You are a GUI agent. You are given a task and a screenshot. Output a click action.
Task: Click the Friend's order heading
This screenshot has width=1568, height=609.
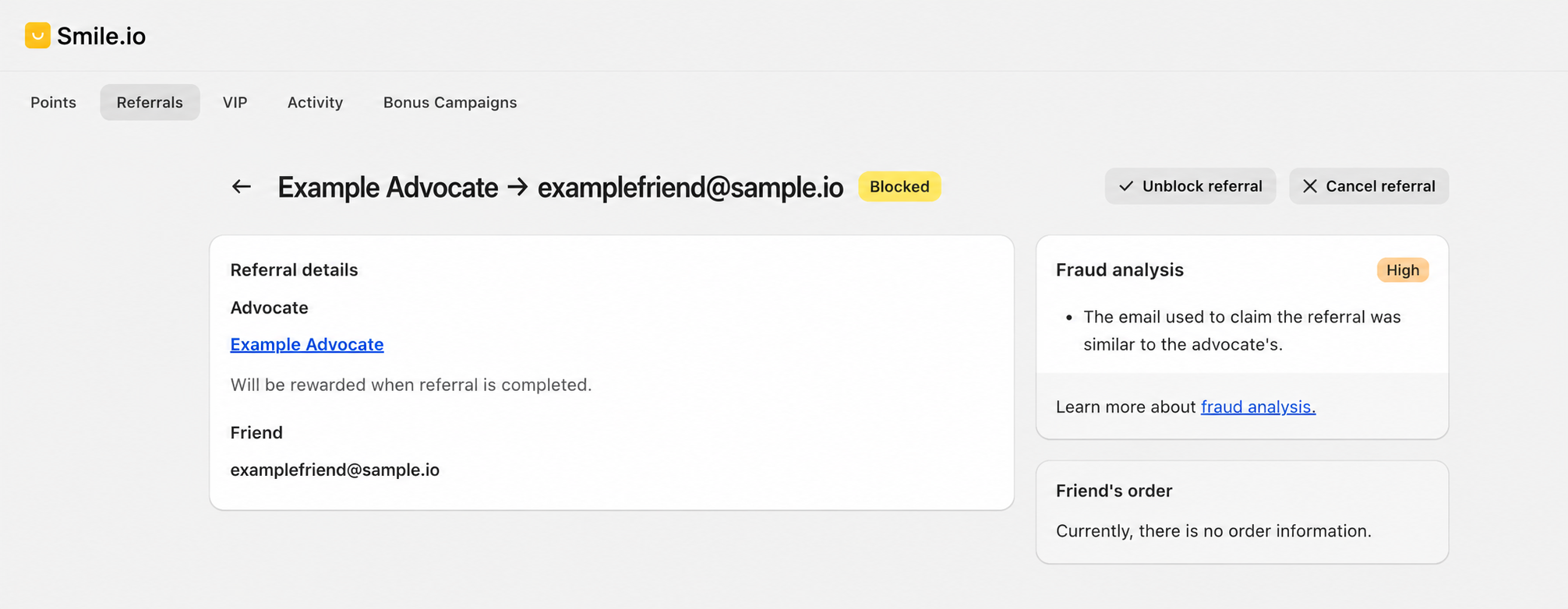(1114, 491)
